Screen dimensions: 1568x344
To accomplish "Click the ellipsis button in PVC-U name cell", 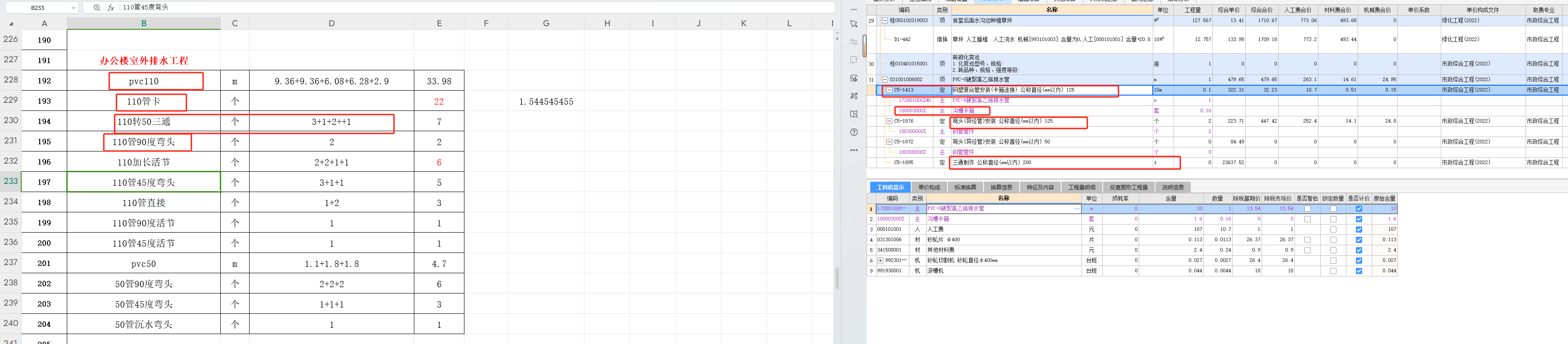I will (x=1077, y=209).
